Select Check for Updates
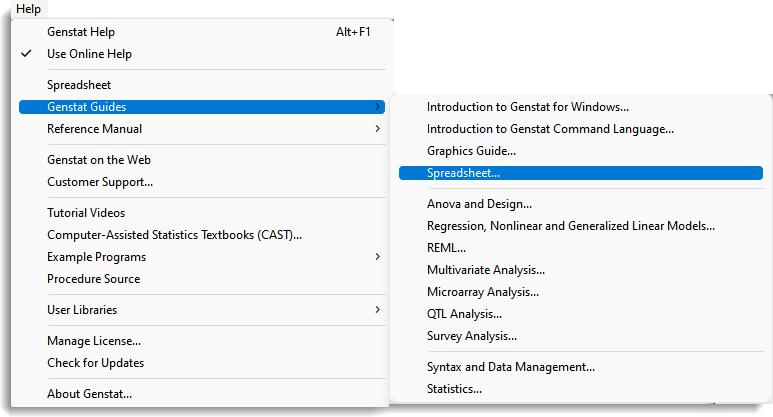Viewport: 773px width, 417px height. click(202, 363)
